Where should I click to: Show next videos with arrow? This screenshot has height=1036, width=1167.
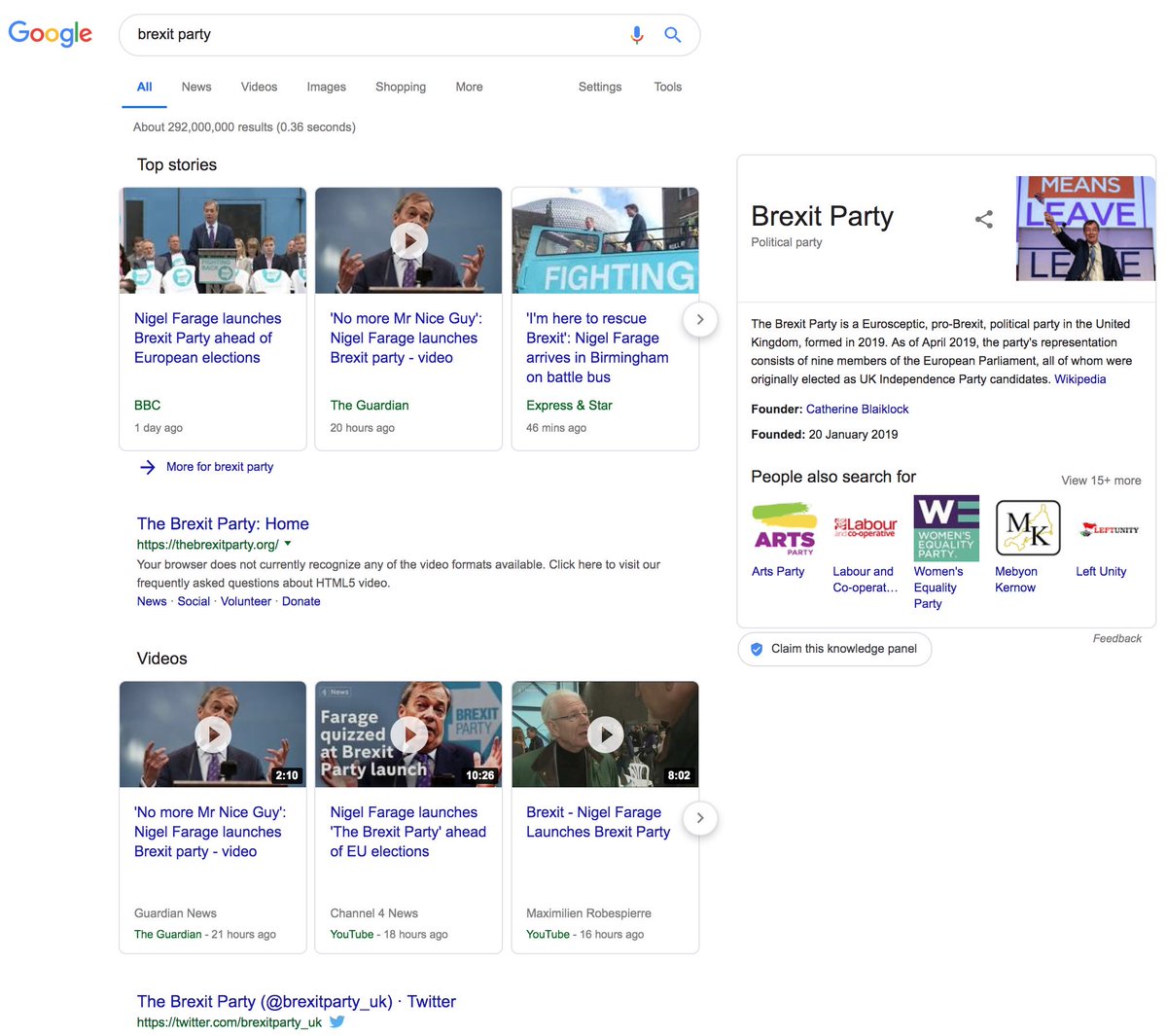coord(700,818)
